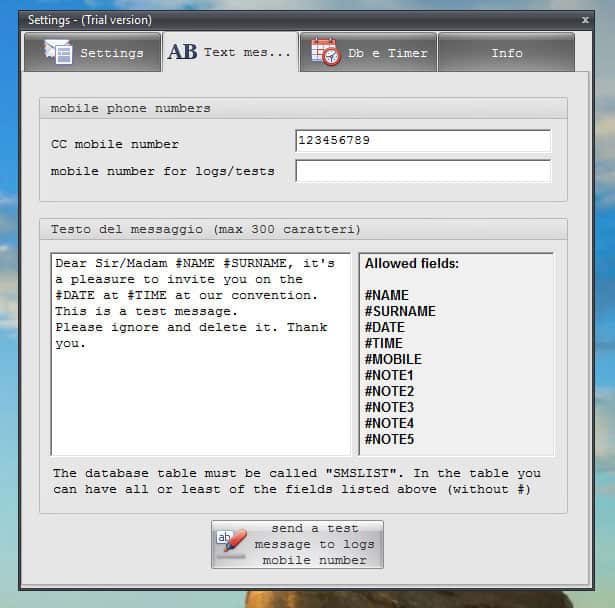Image resolution: width=615 pixels, height=608 pixels.
Task: Select #SURNAME in the allowed fields list
Action: tap(400, 311)
